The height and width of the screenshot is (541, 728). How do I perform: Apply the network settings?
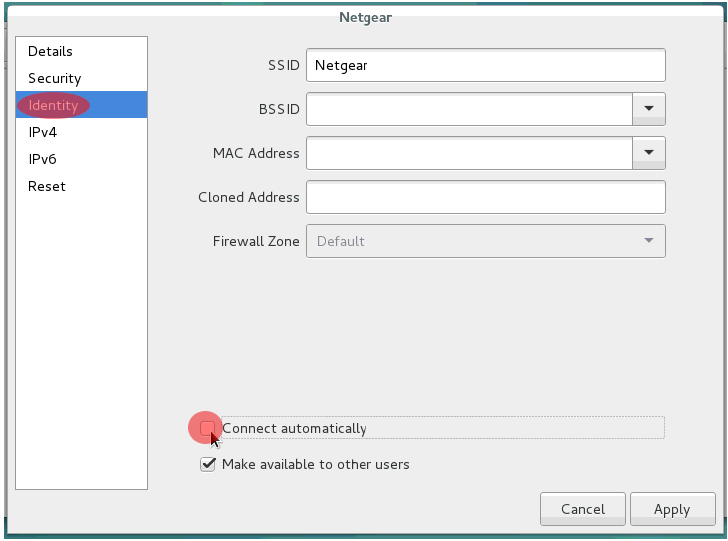(672, 509)
